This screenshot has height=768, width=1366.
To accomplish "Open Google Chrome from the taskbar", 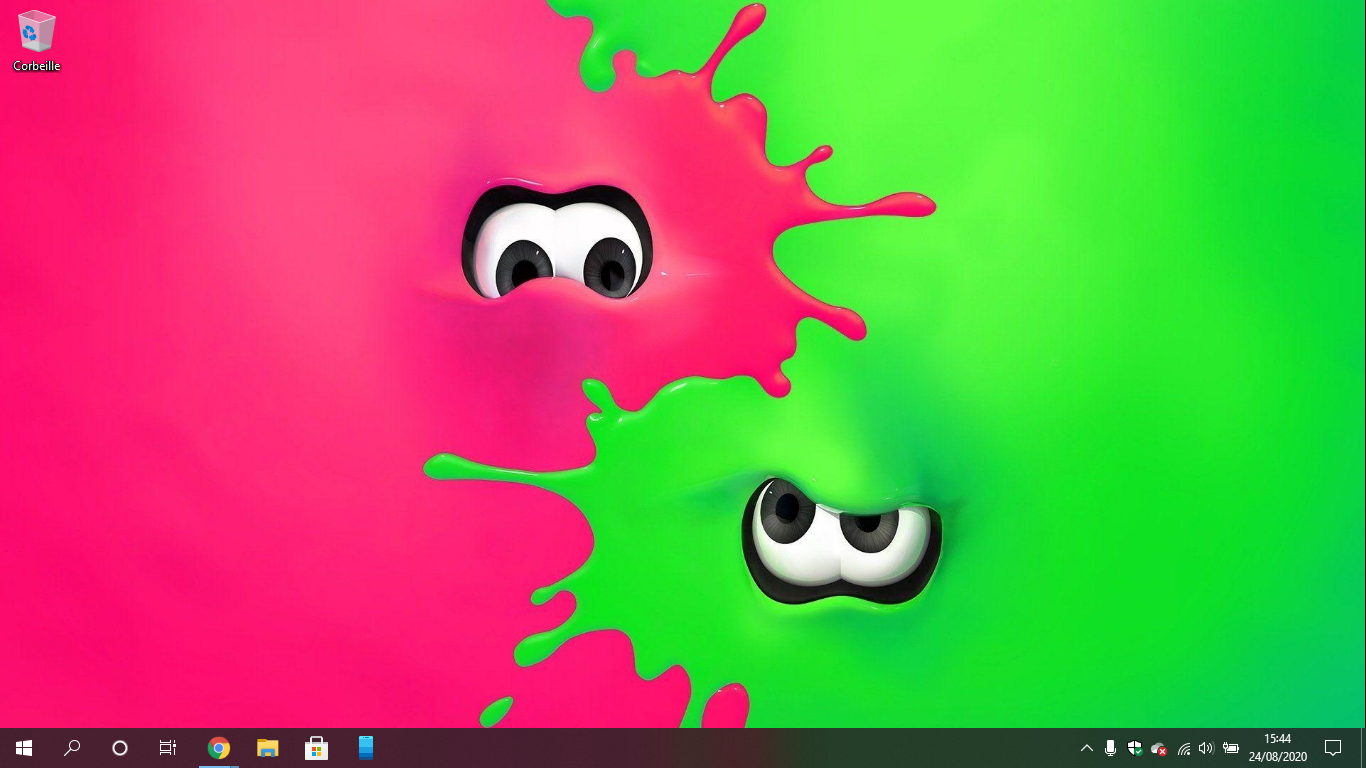I will click(218, 747).
